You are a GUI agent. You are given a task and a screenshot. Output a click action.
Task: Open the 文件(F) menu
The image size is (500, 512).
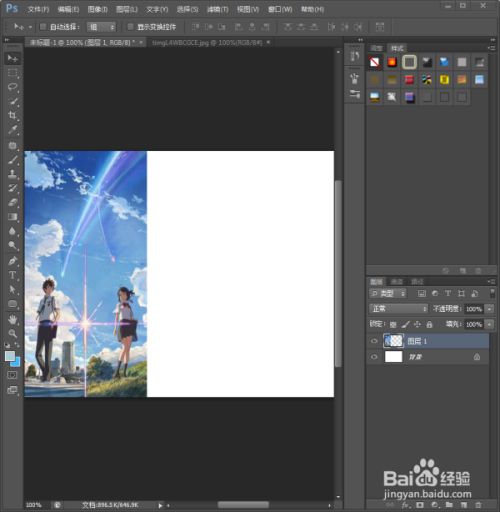pos(38,9)
